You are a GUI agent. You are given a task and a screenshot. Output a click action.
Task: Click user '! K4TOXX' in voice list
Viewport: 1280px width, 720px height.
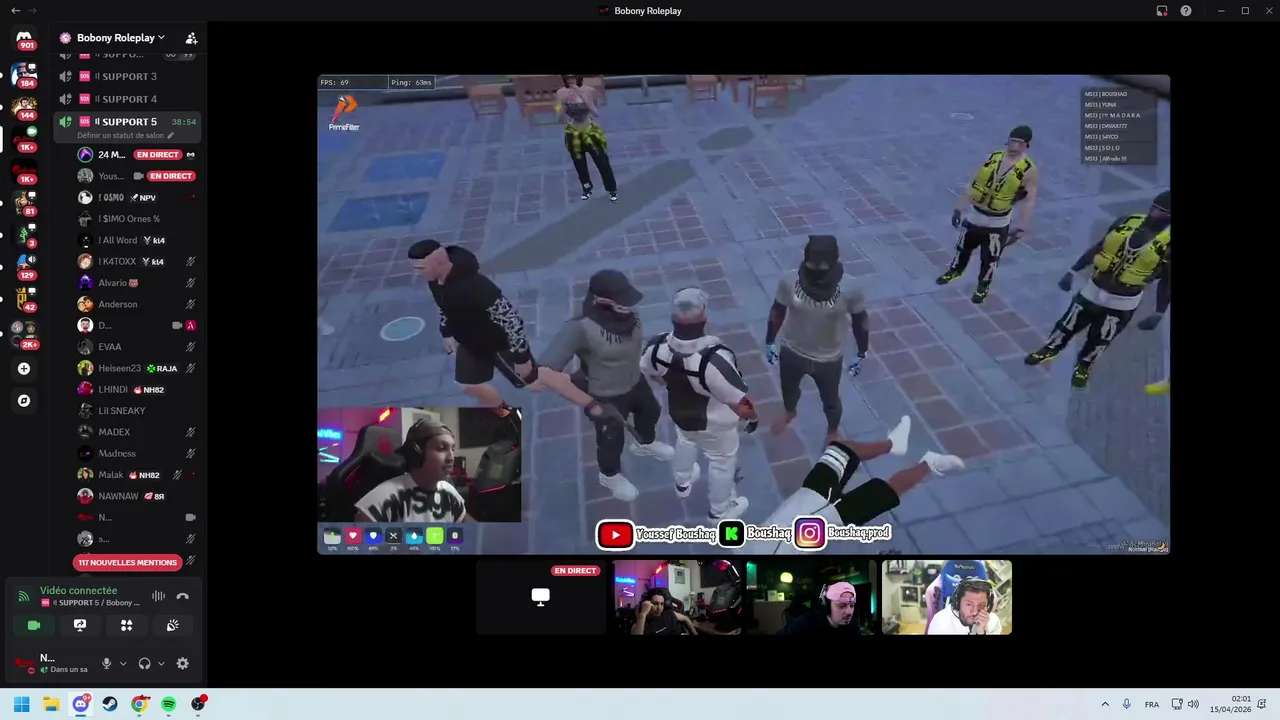pos(137,262)
